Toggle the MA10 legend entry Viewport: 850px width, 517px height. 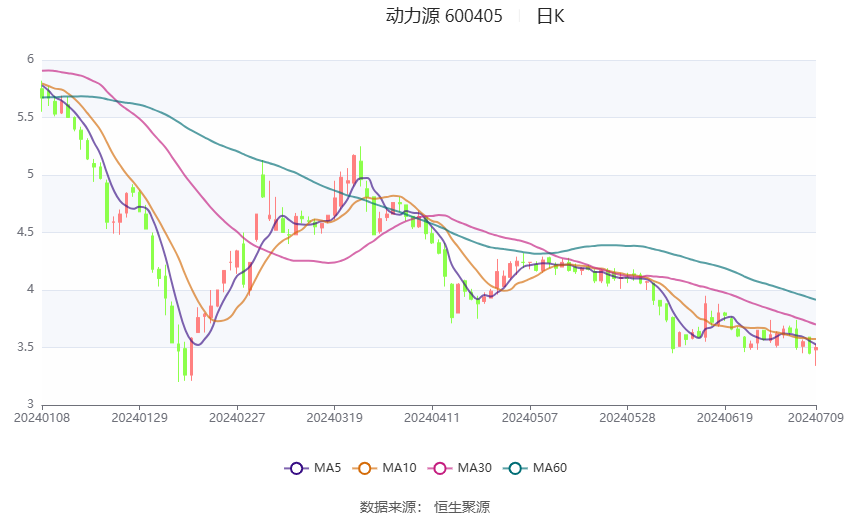point(384,468)
